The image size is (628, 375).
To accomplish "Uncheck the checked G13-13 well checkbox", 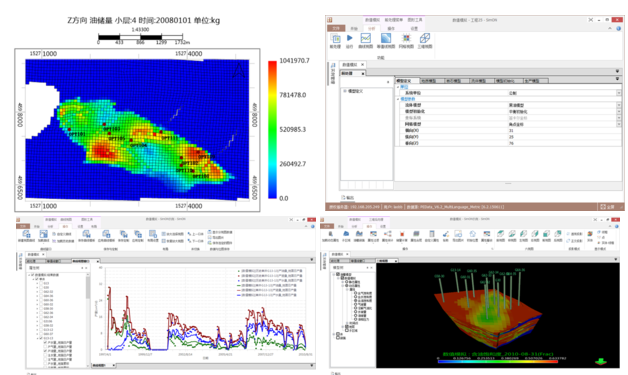I will 41,338.
